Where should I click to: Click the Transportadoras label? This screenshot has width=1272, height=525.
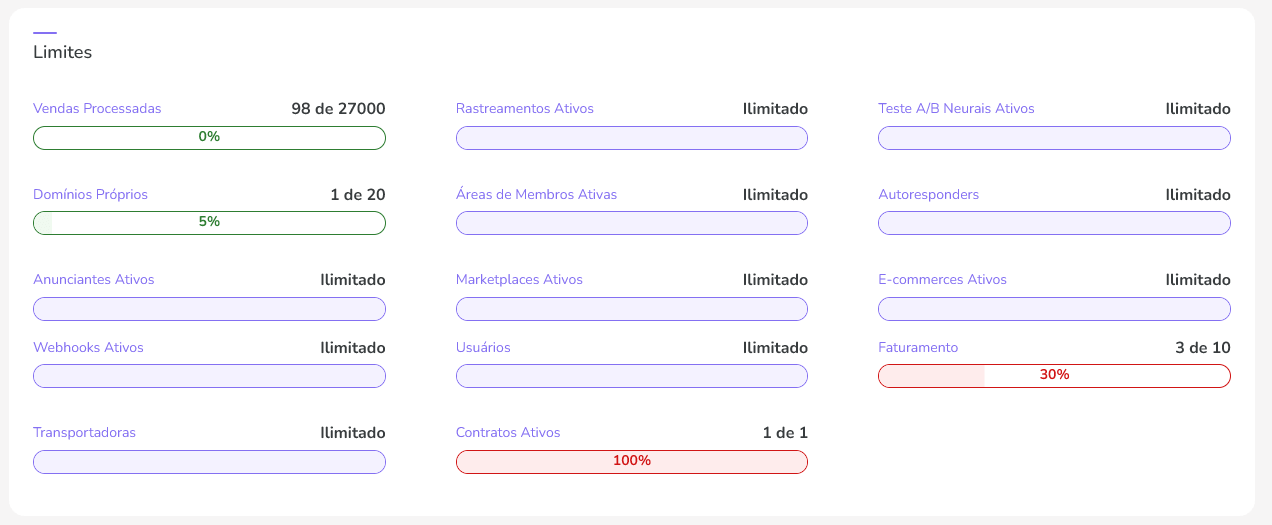pos(84,433)
